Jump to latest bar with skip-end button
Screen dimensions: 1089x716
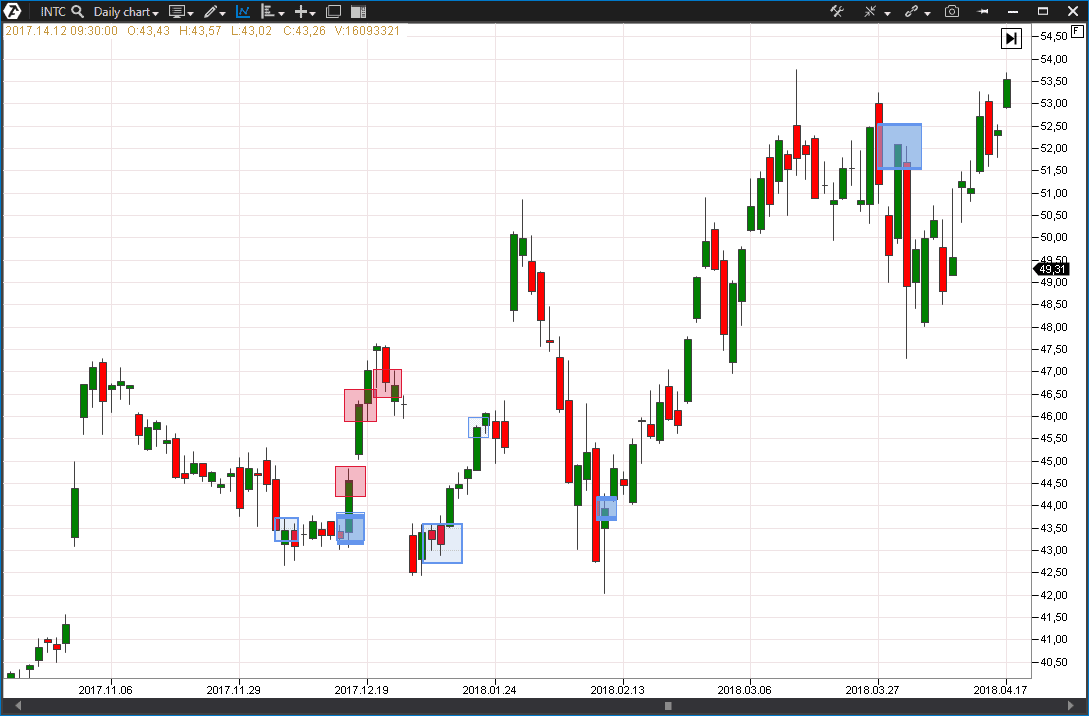coord(1011,38)
